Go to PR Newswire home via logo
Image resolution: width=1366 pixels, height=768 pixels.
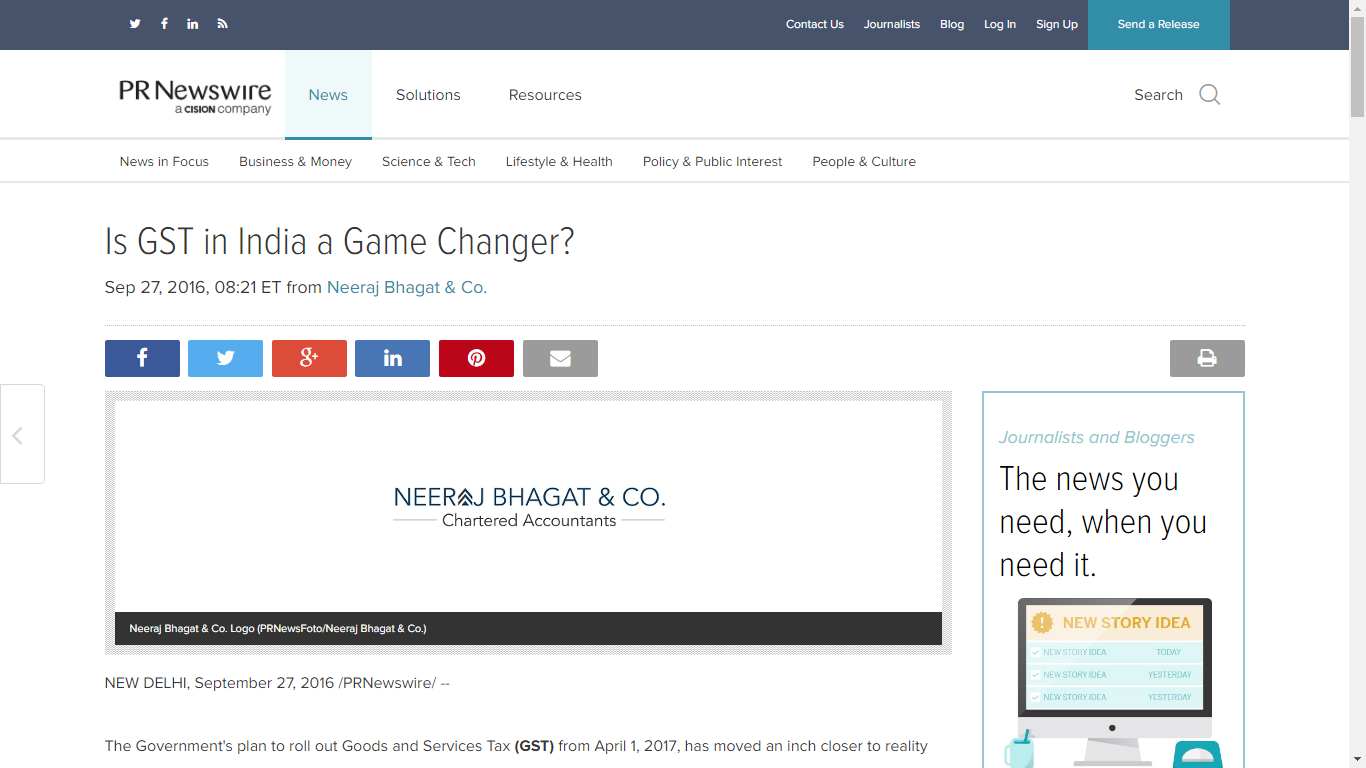(x=195, y=96)
